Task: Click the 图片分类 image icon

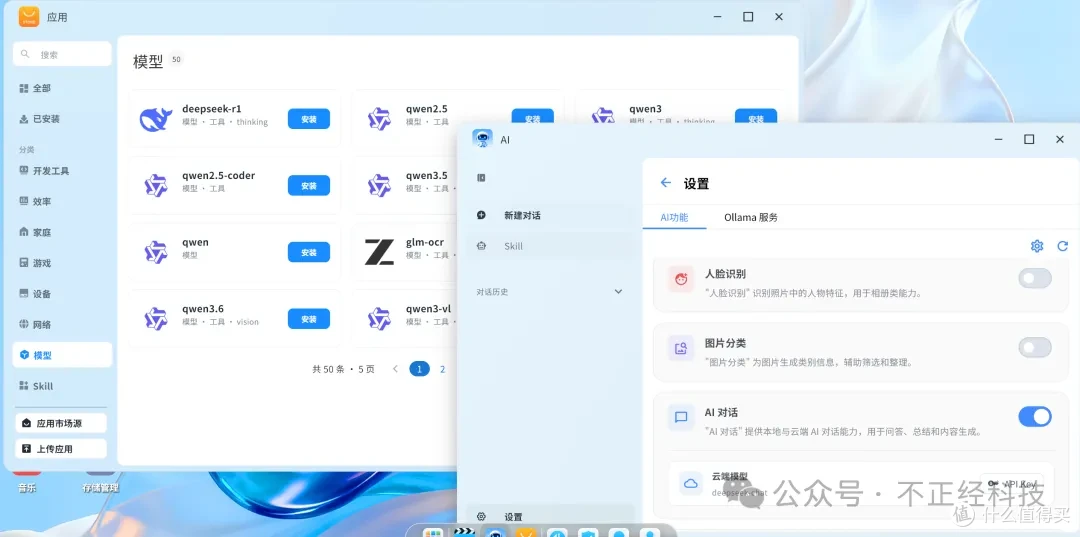Action: 681,348
